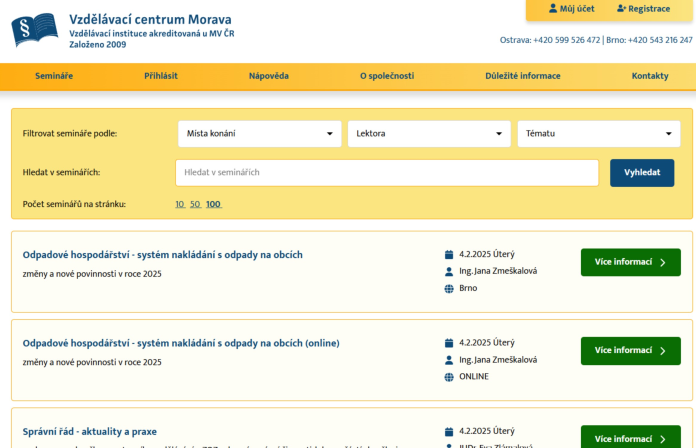Open the Tématu filter dropdown
The width and height of the screenshot is (696, 448).
(599, 134)
